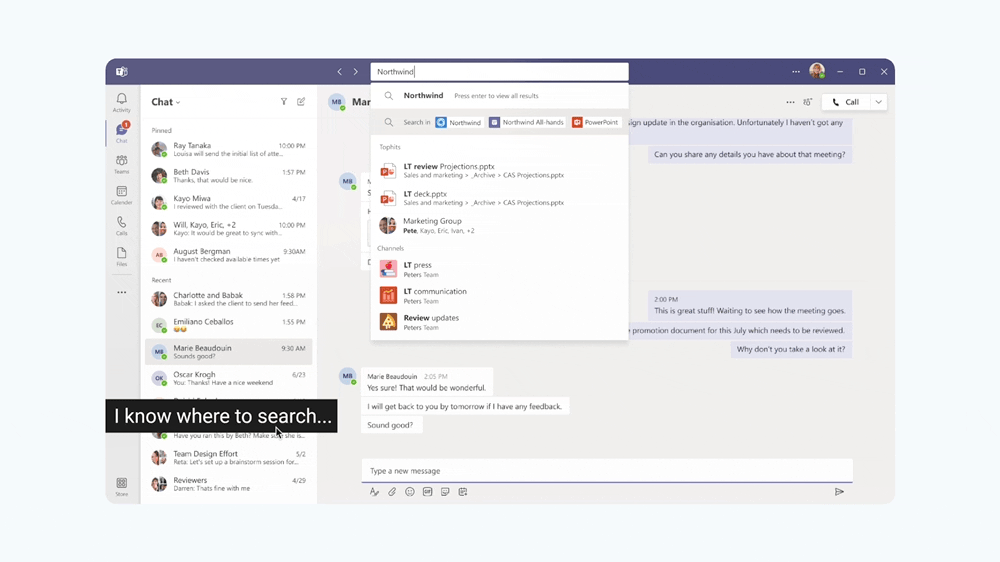Open the Oscar Krogh chat
Image resolution: width=1000 pixels, height=562 pixels.
click(x=228, y=378)
